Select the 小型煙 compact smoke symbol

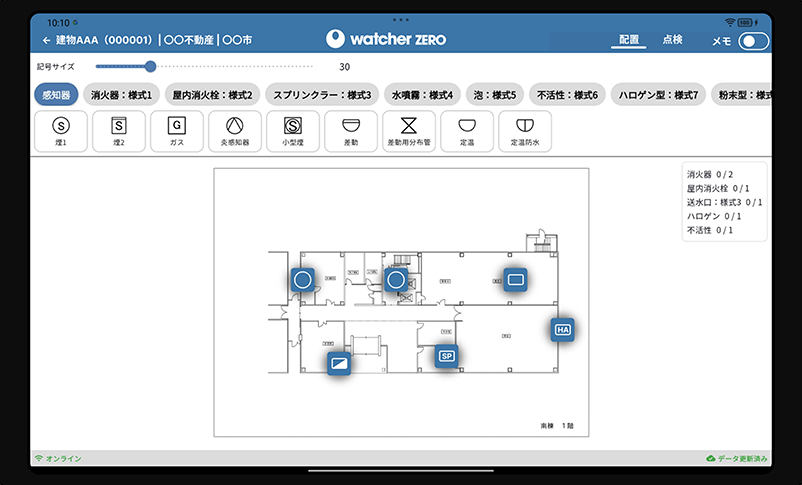(293, 131)
